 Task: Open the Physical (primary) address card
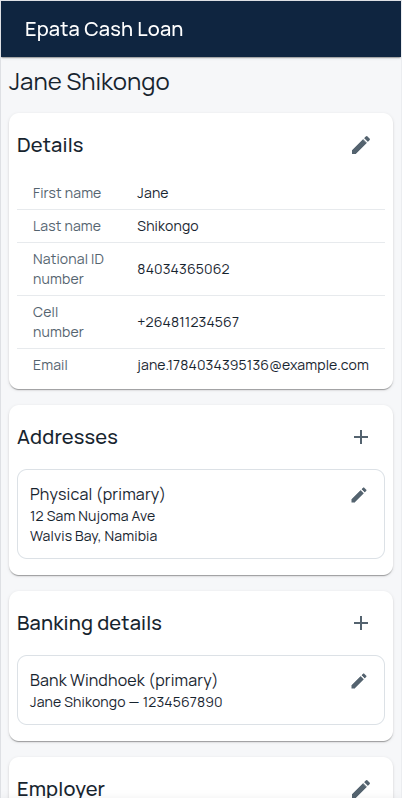(201, 514)
